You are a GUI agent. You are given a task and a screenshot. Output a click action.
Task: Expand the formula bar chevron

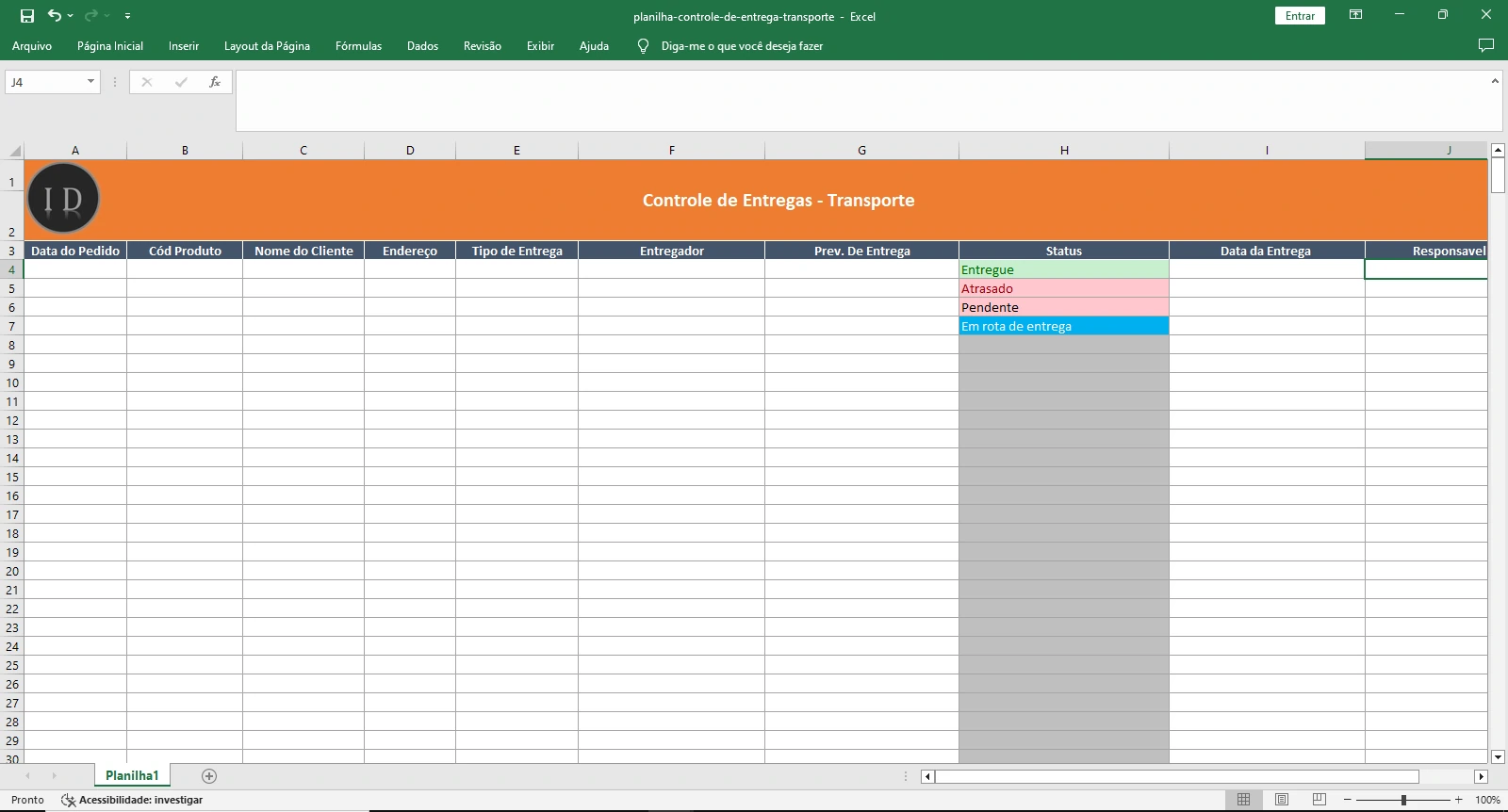point(1495,81)
